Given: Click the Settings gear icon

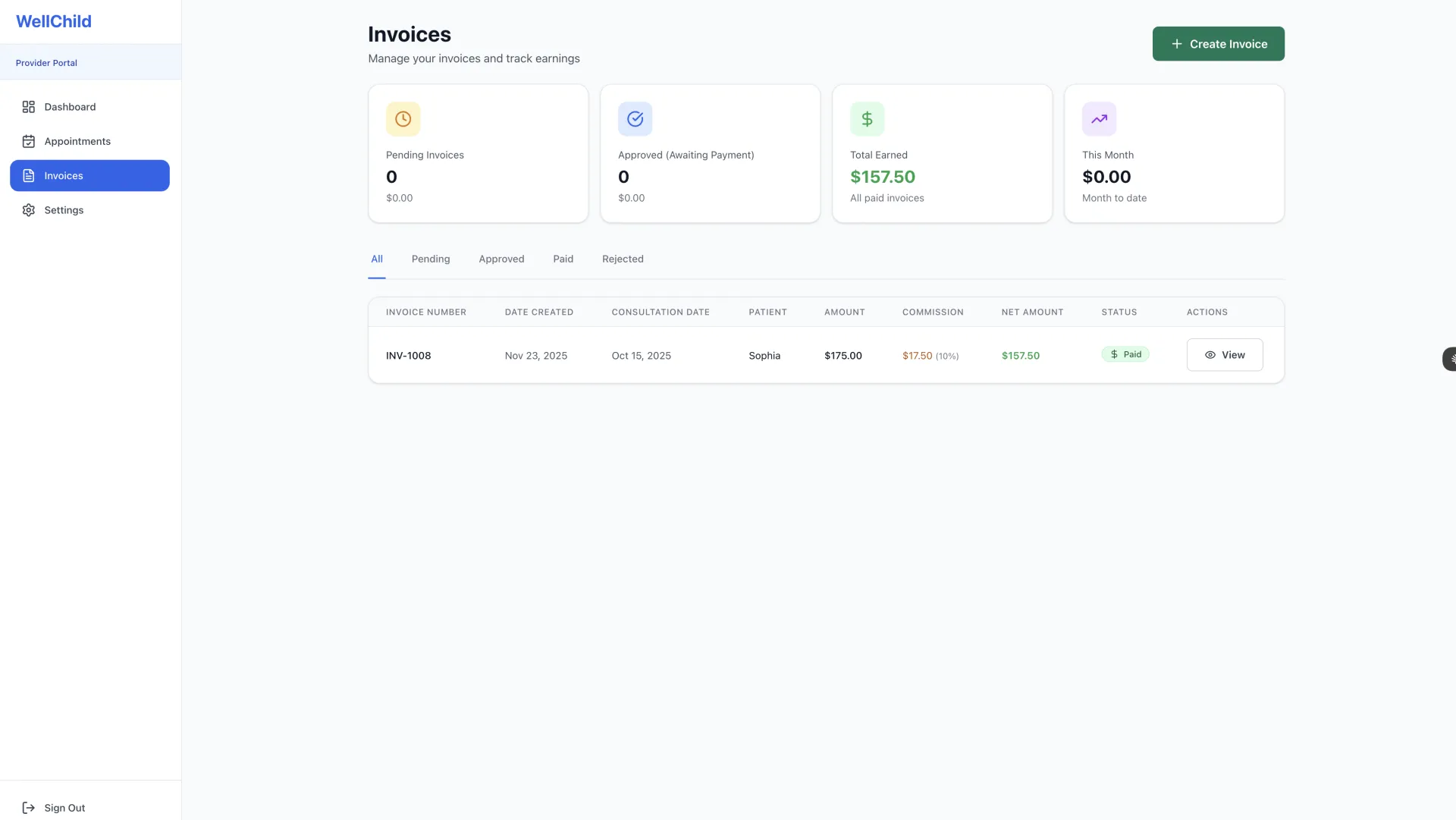Looking at the screenshot, I should [29, 210].
